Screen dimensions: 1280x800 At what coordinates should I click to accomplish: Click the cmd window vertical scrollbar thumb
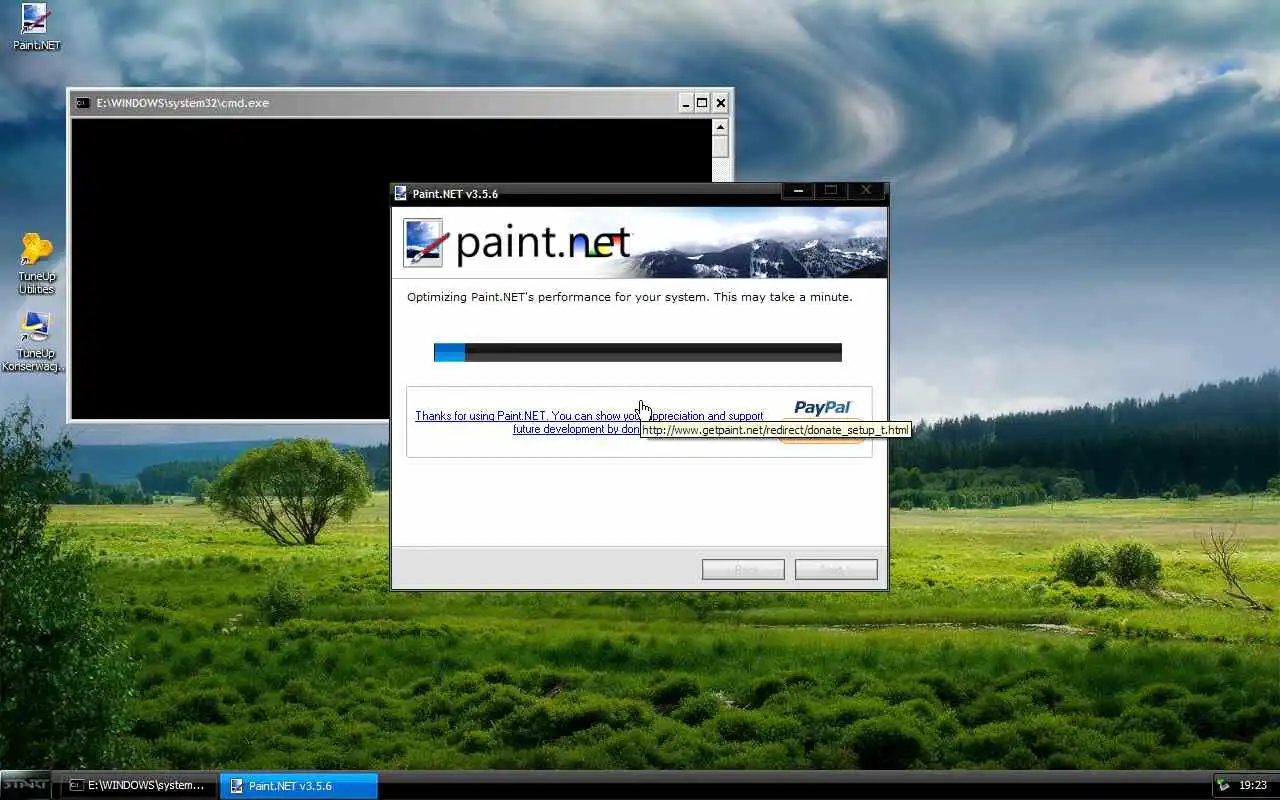[x=720, y=147]
